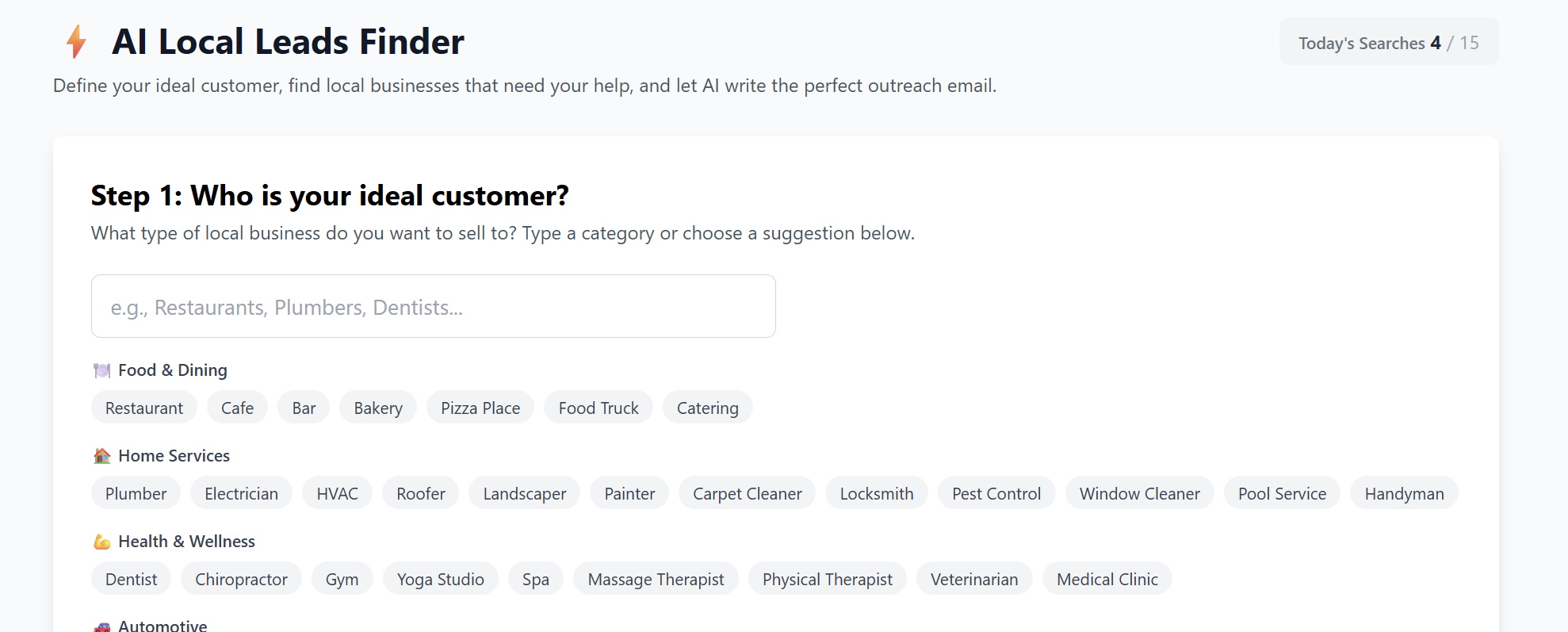Click the business category input field
Image resolution: width=1568 pixels, height=632 pixels.
pos(433,306)
